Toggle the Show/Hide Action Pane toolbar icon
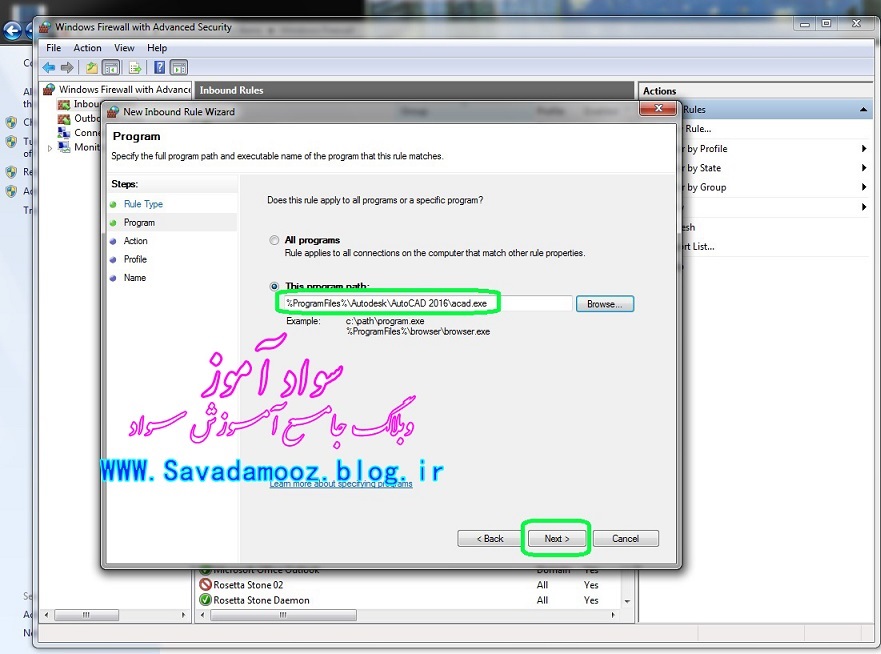 tap(179, 68)
